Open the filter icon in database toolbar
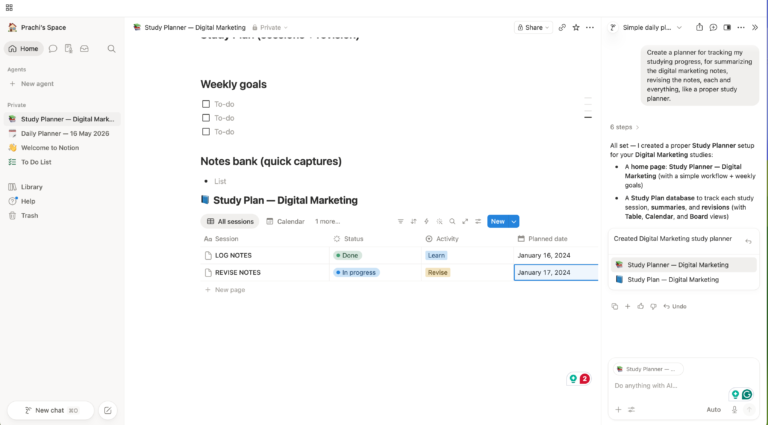Image resolution: width=768 pixels, height=425 pixels. click(x=400, y=221)
